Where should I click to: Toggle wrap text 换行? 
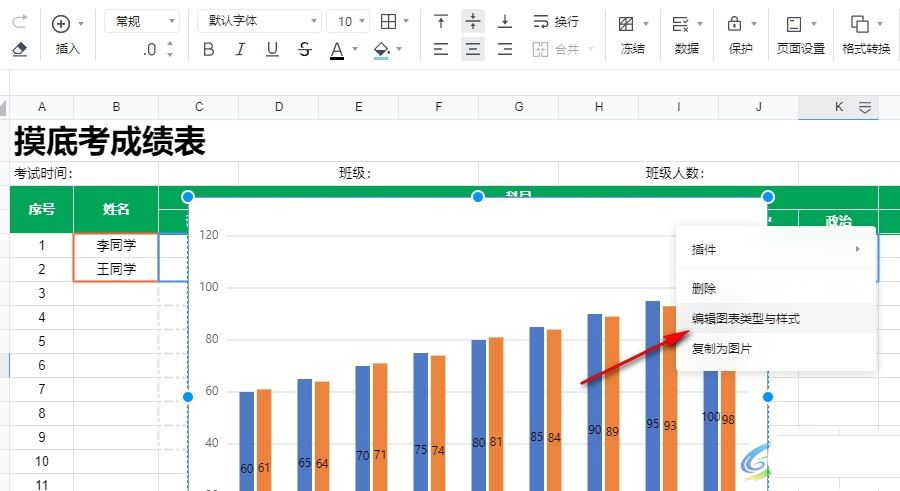(x=556, y=22)
